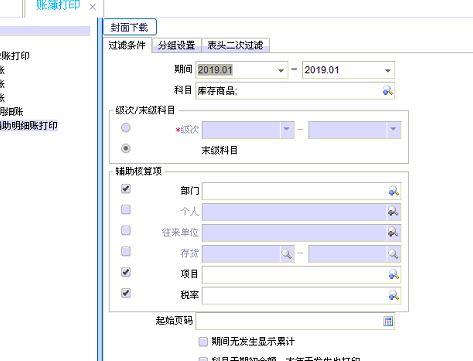The image size is (473, 361).
Task: Open lookup icon for 往来单位 field
Action: pyautogui.click(x=393, y=232)
